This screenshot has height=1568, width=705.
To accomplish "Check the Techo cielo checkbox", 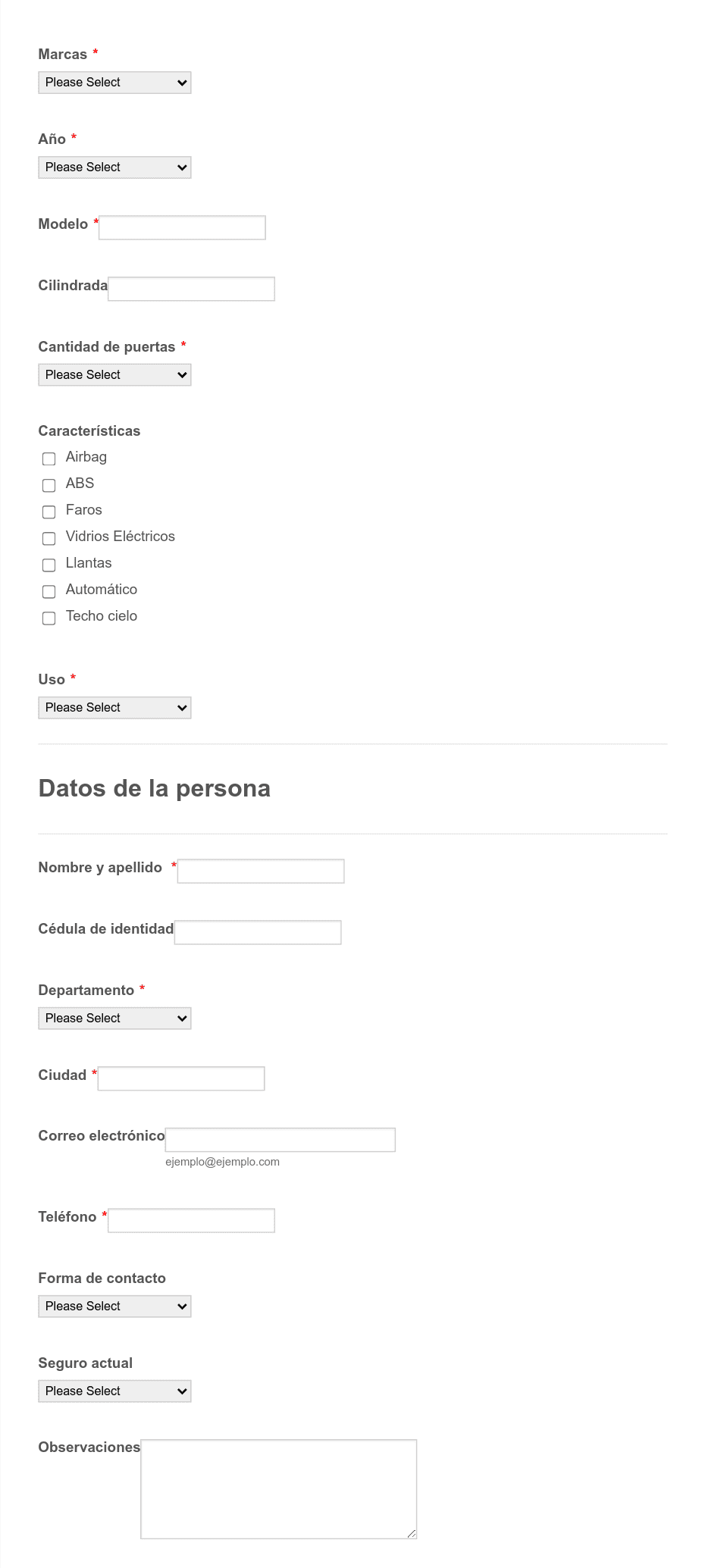I will click(49, 618).
